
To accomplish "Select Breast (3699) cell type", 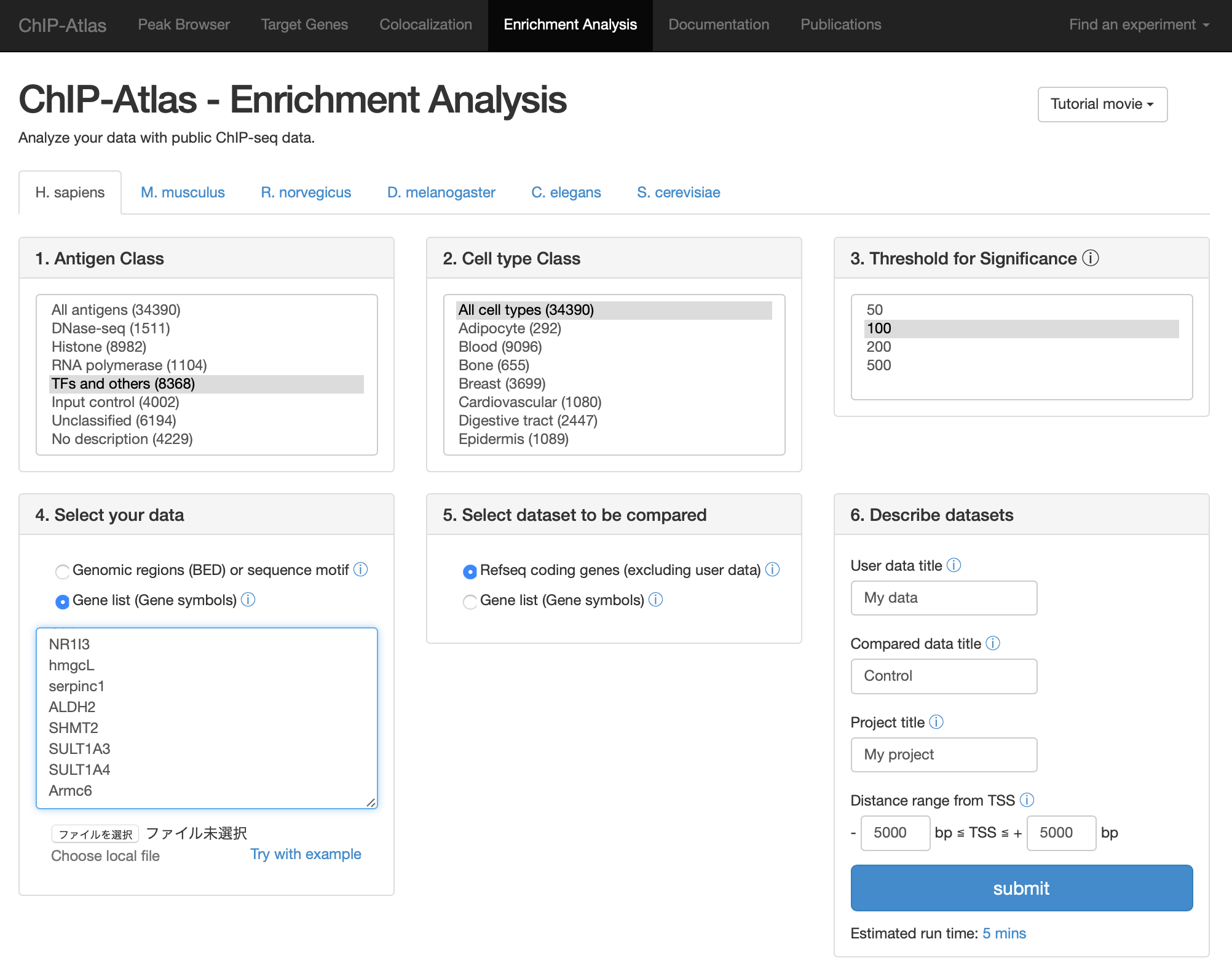I will click(614, 384).
